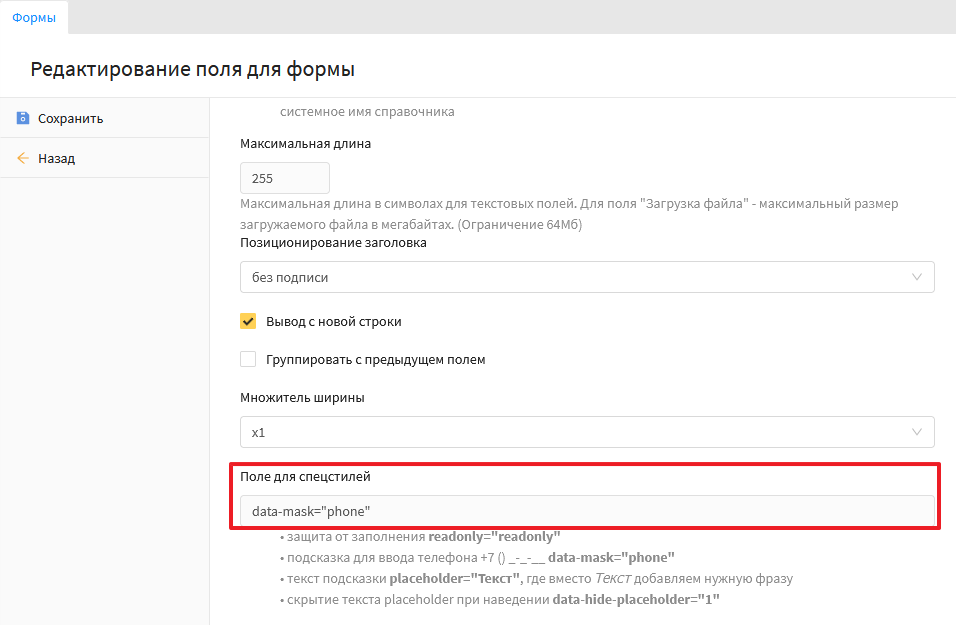Click the orange back arrow icon
The width and height of the screenshot is (956, 625).
pyautogui.click(x=23, y=158)
